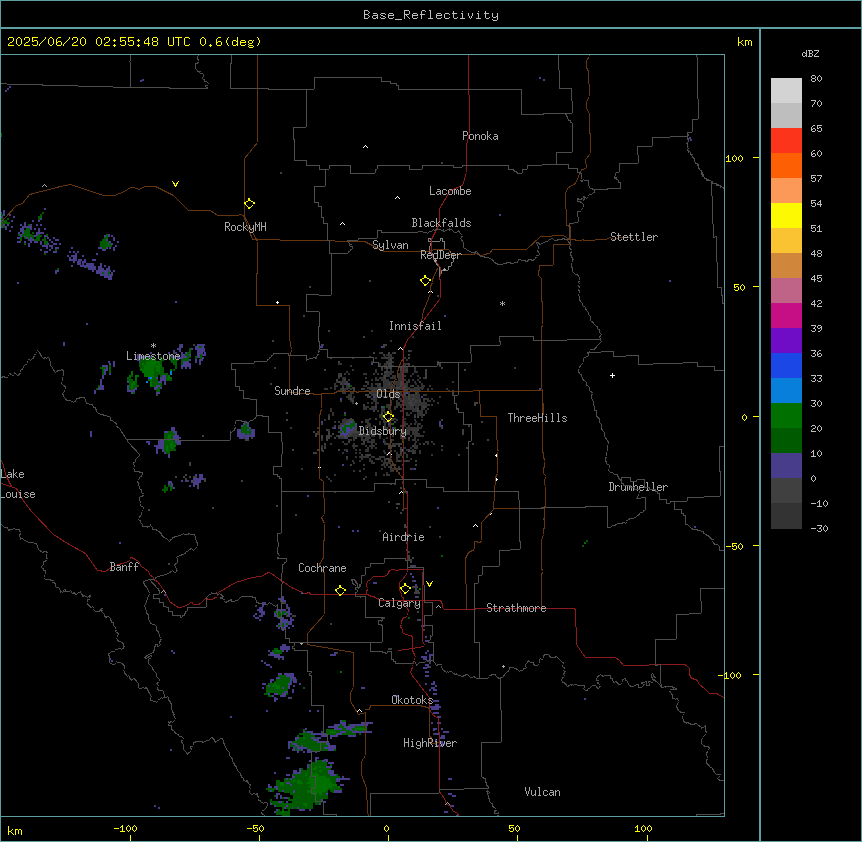
Task: Click the Okotoks town label
Action: [412, 700]
